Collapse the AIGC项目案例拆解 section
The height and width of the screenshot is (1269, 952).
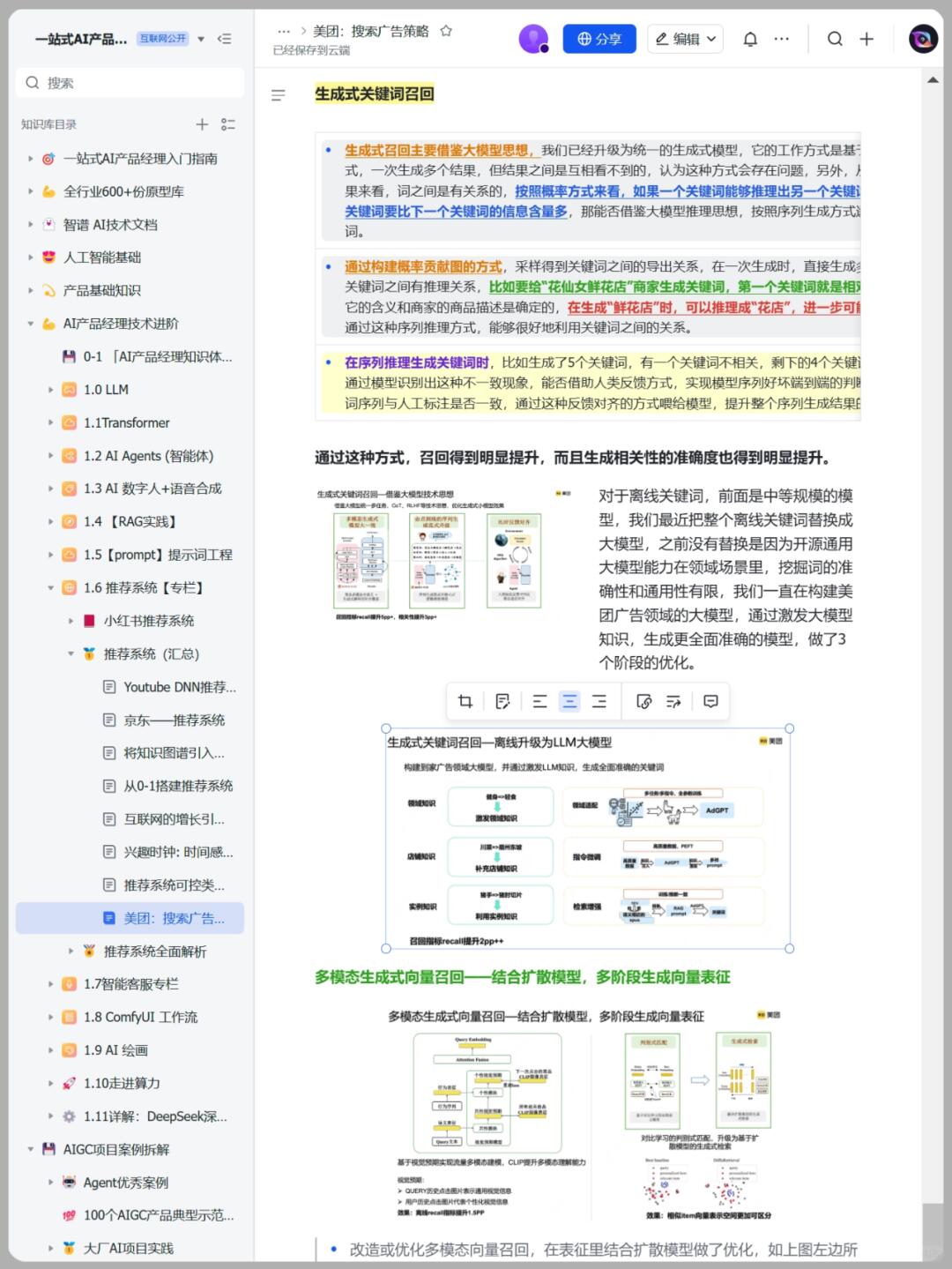30,1149
